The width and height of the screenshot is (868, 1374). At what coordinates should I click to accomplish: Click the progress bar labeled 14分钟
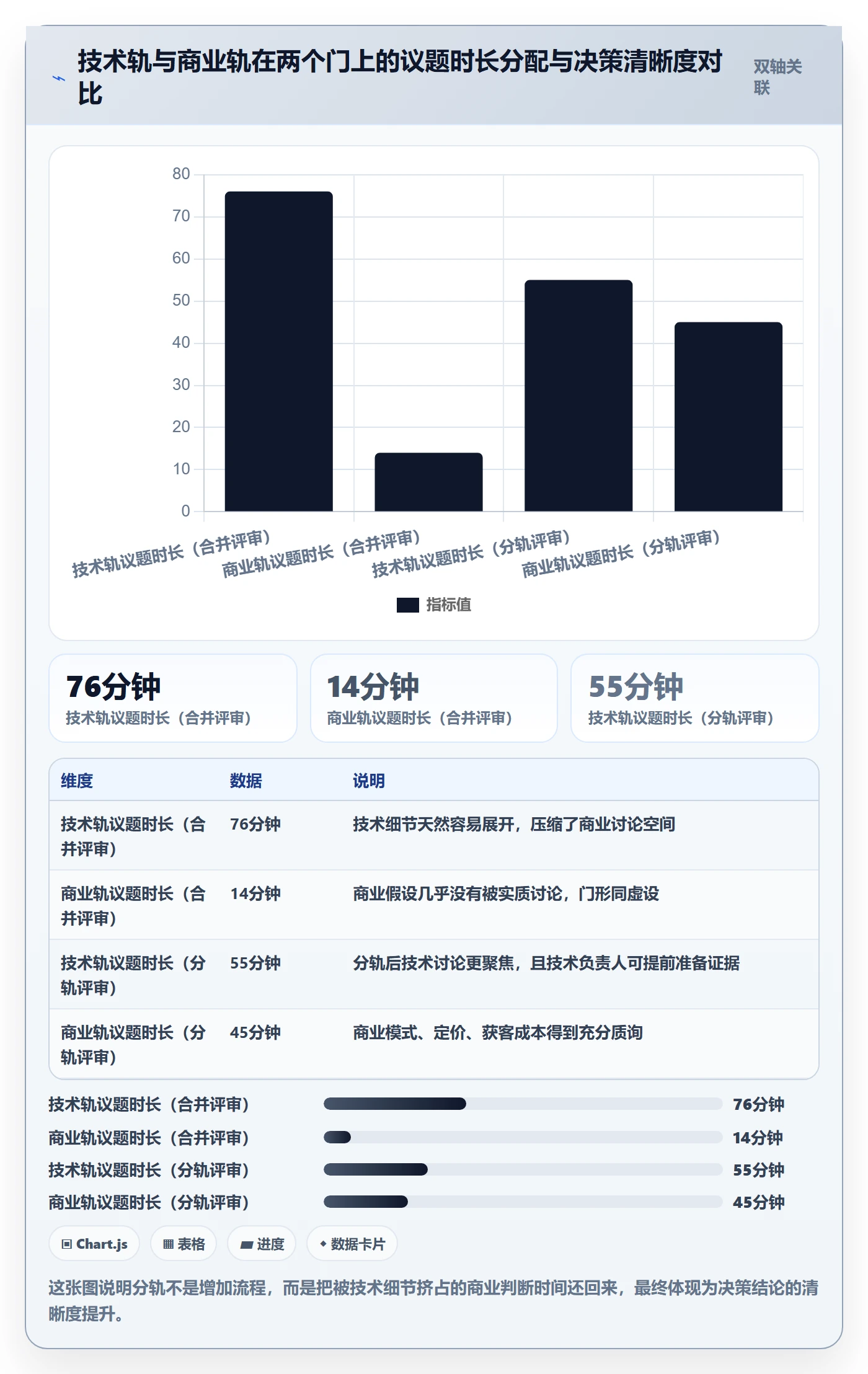tap(523, 1137)
